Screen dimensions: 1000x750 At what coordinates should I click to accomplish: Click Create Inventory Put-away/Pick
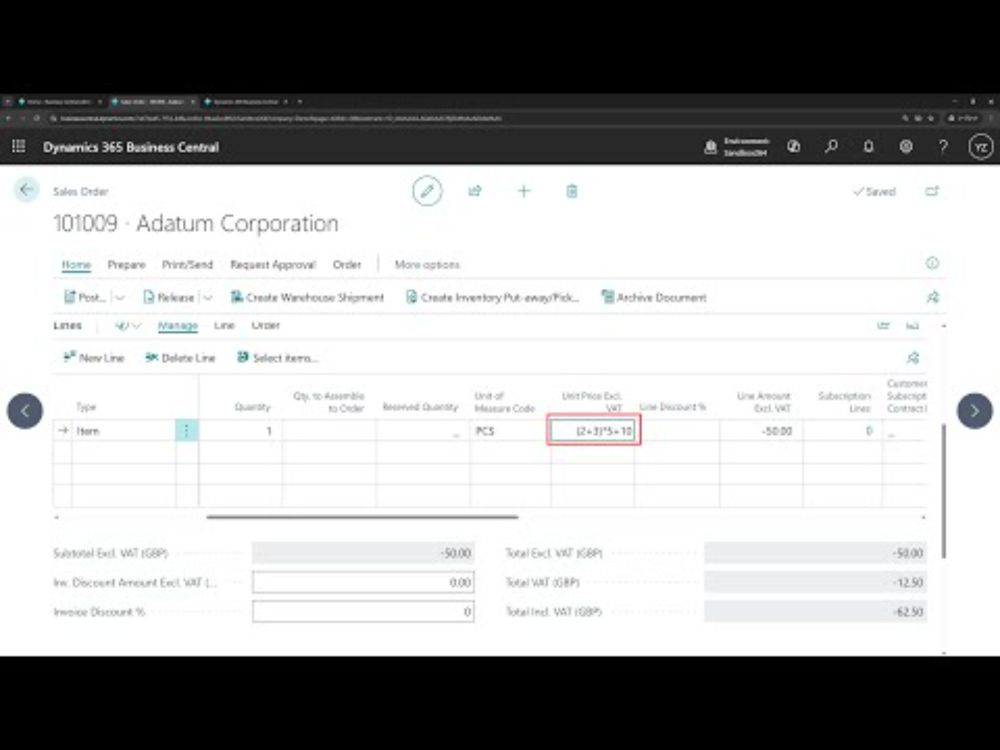492,297
